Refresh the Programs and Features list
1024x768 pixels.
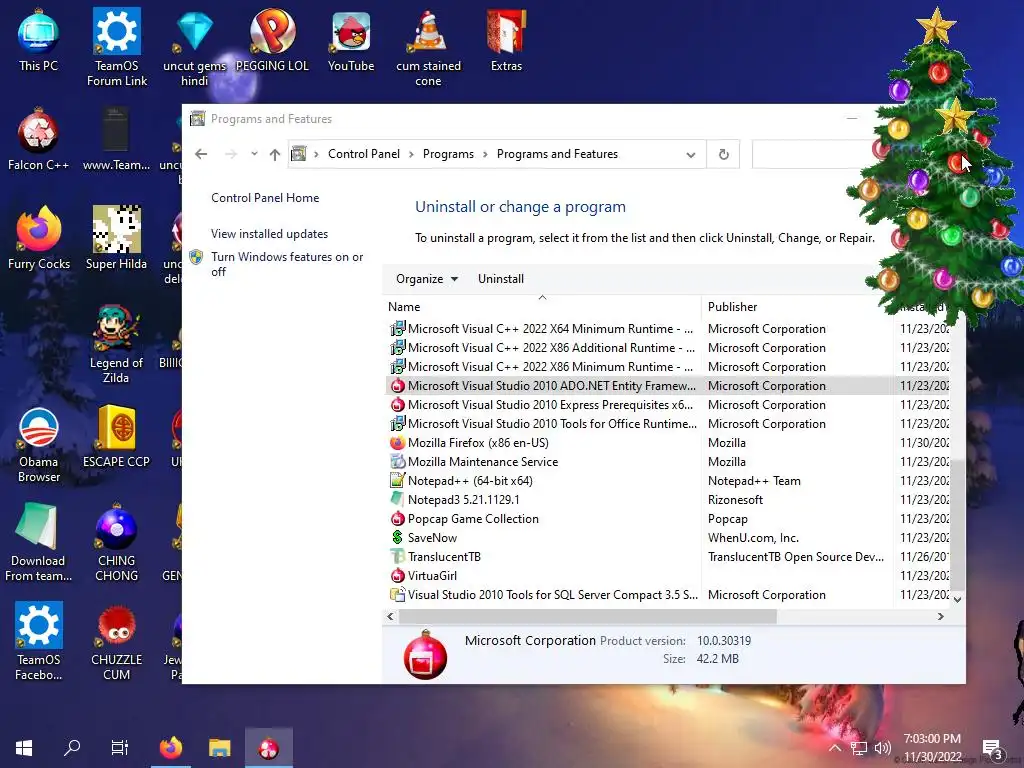click(724, 155)
